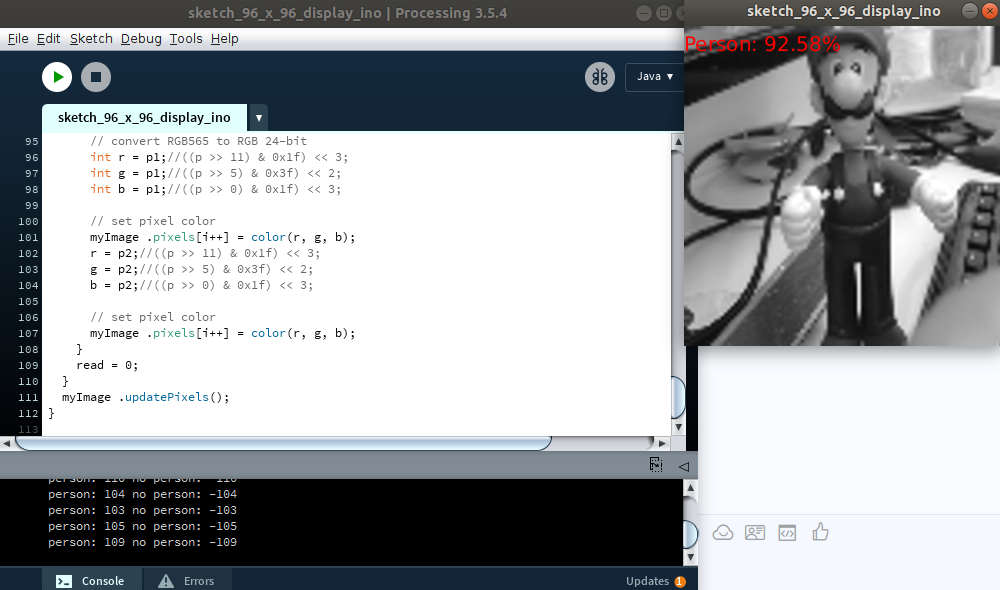This screenshot has height=590, width=1000.
Task: Click the '// convert RGB565 to RGB 24-bit' comment
Action: coord(198,141)
